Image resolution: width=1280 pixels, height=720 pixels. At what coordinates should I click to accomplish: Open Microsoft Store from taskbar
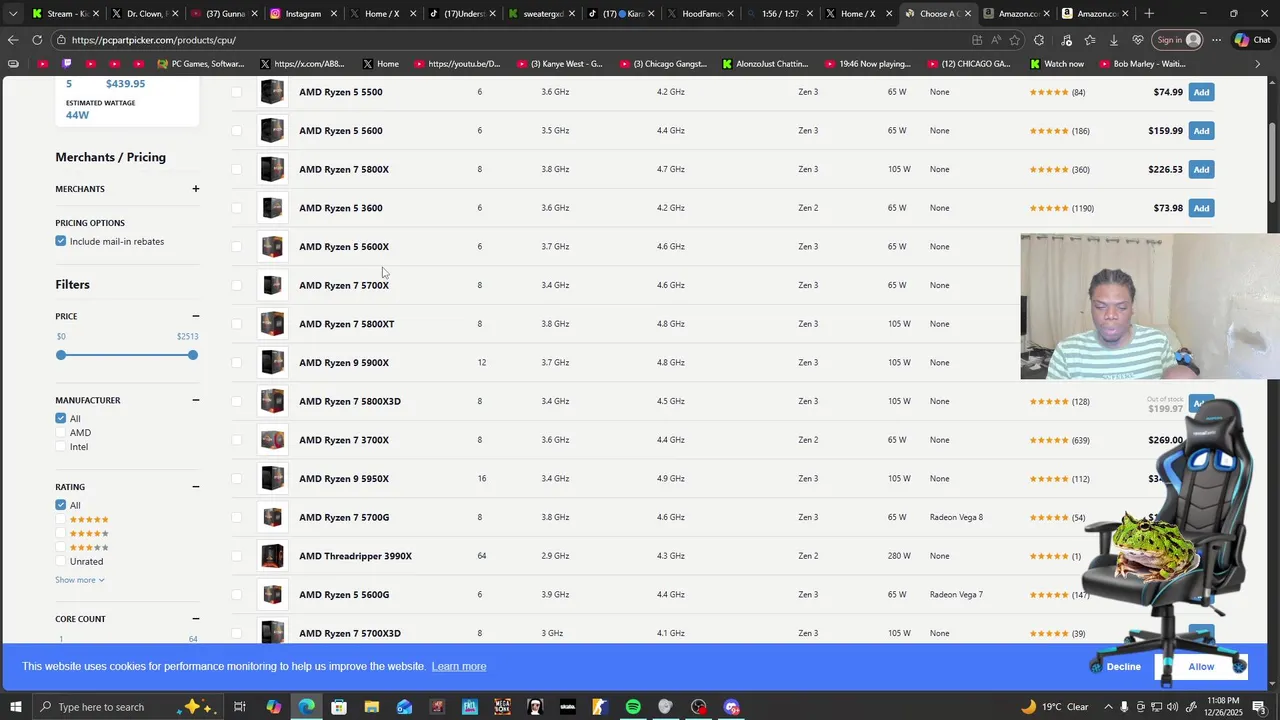(339, 707)
